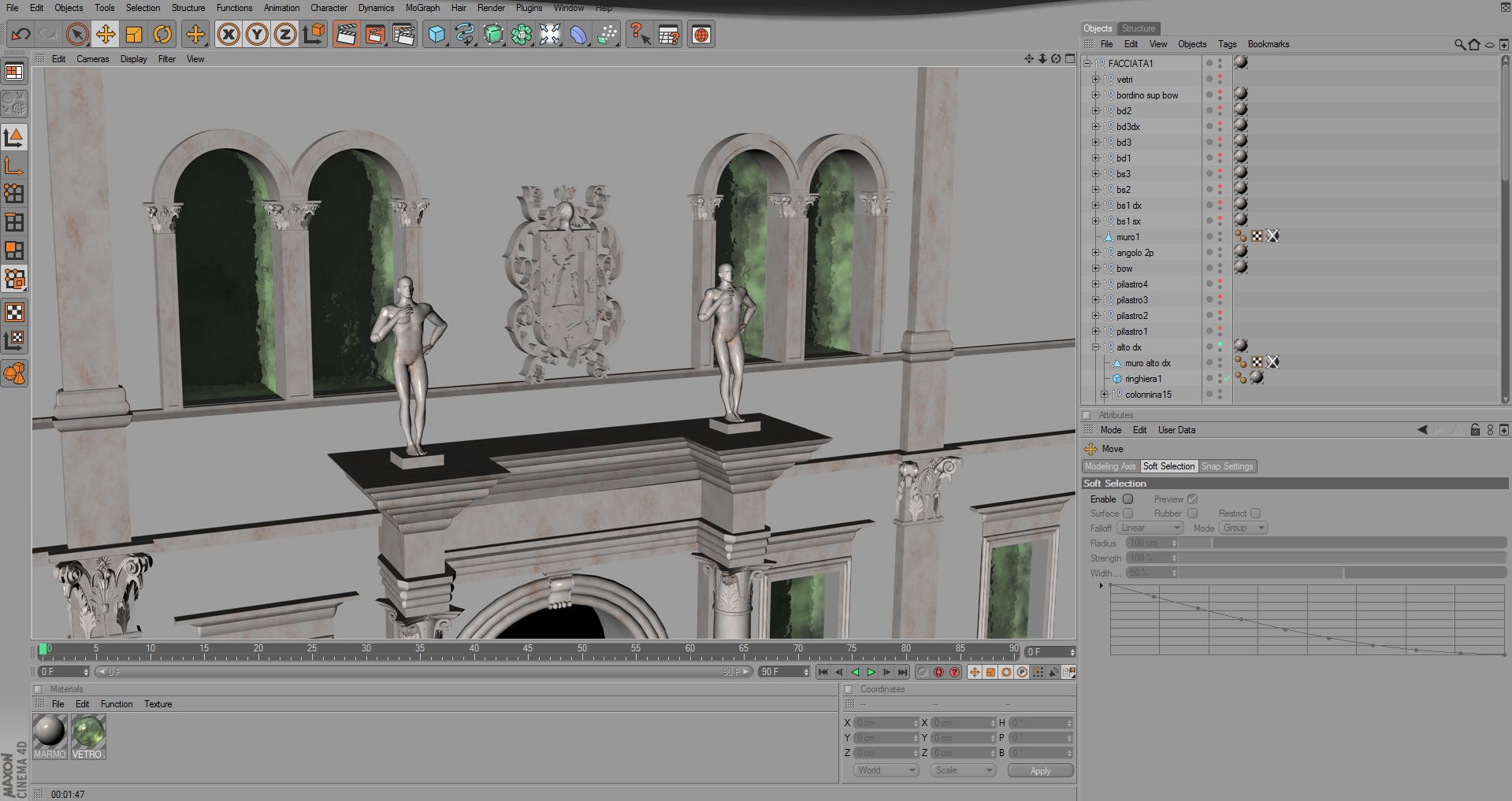Expand the vetri object group

[1095, 80]
